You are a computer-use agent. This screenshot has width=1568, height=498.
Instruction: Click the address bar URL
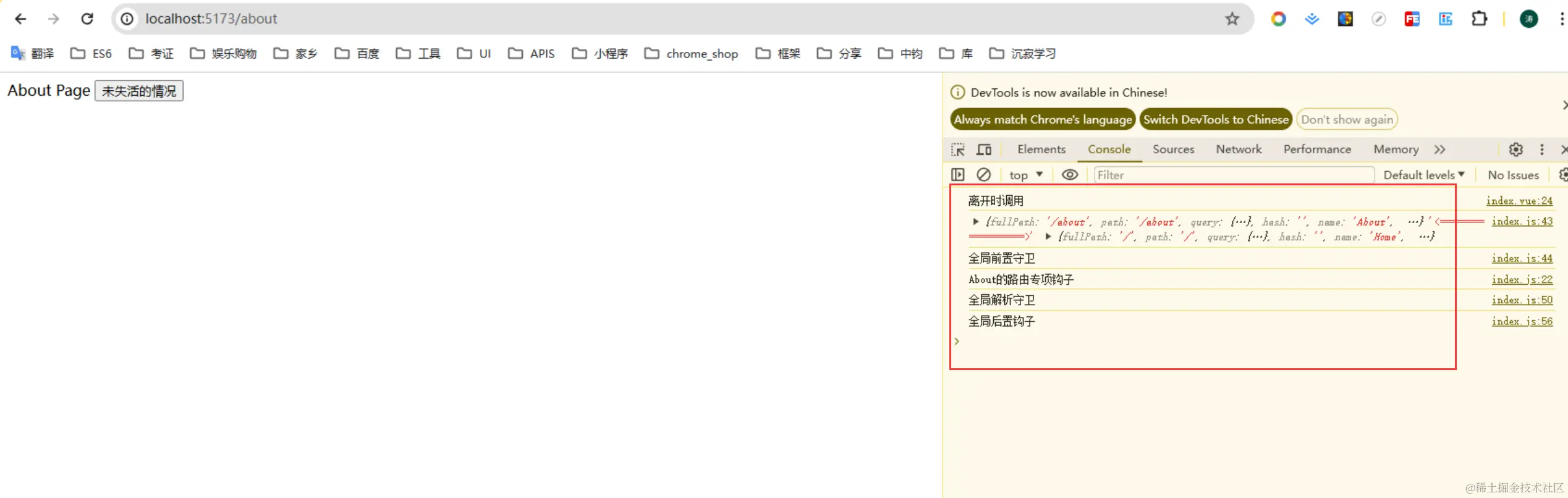pyautogui.click(x=211, y=19)
